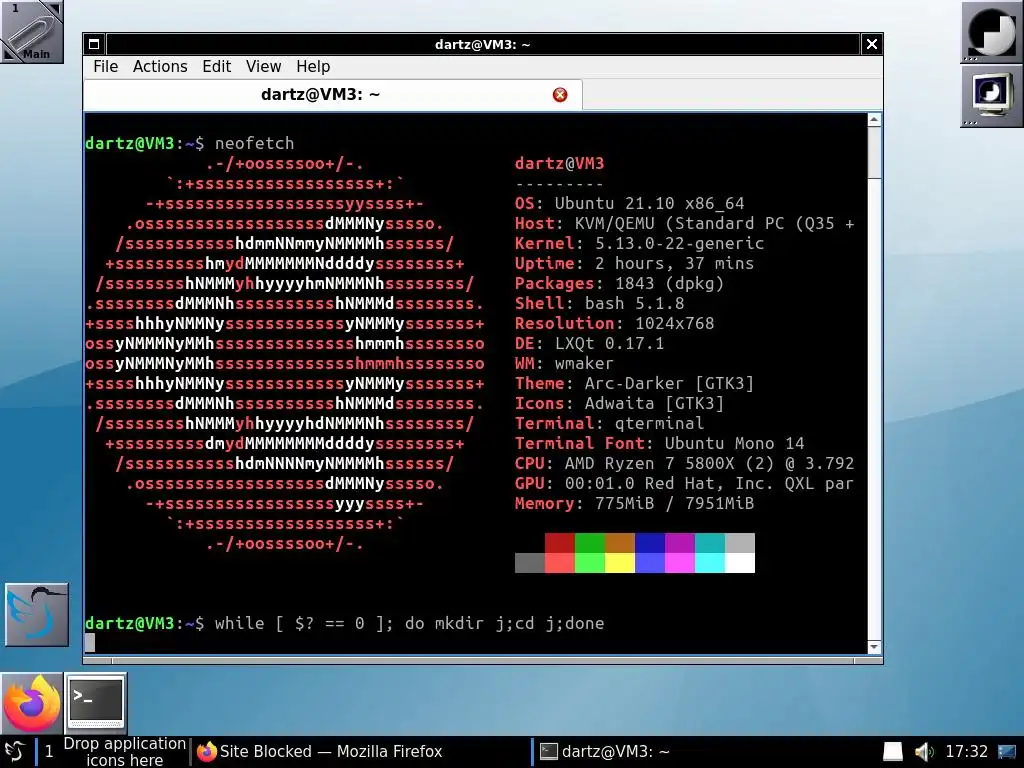
Task: Click the 'Host: KVM/QEMU' line
Action: (684, 223)
